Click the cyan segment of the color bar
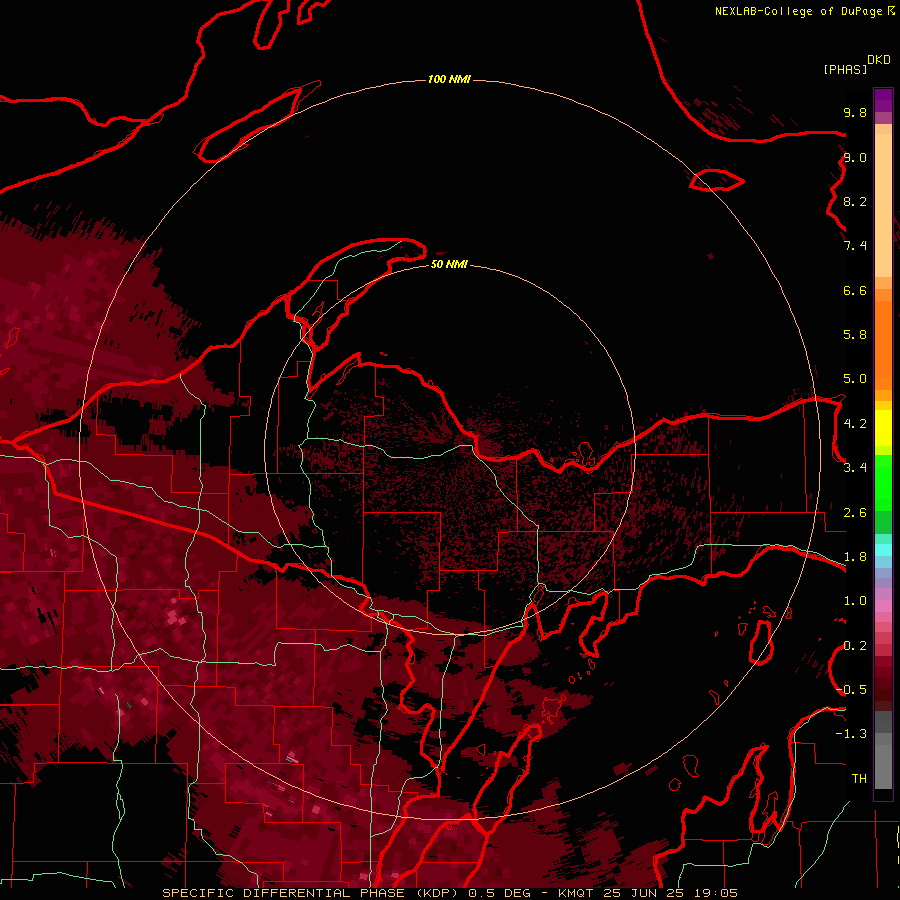 [883, 549]
